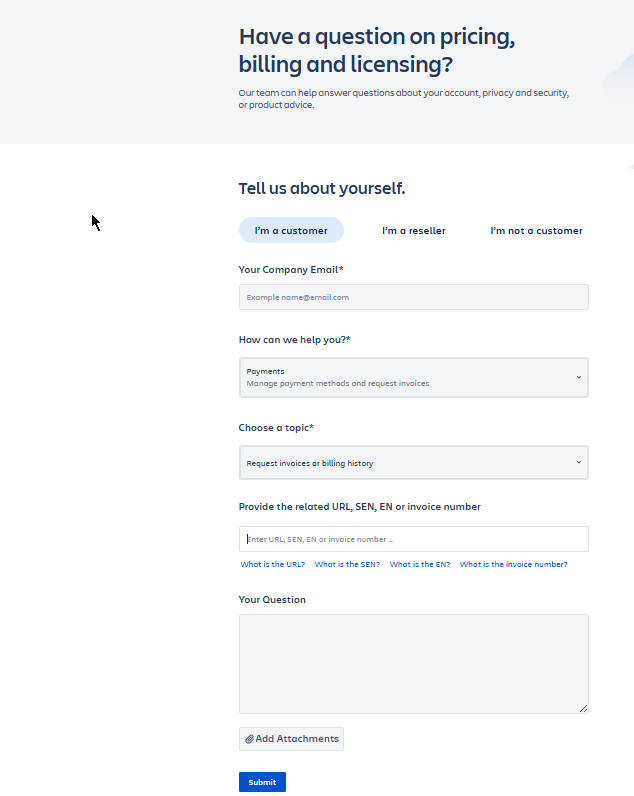Open the How can we help you dropdown

coord(414,377)
